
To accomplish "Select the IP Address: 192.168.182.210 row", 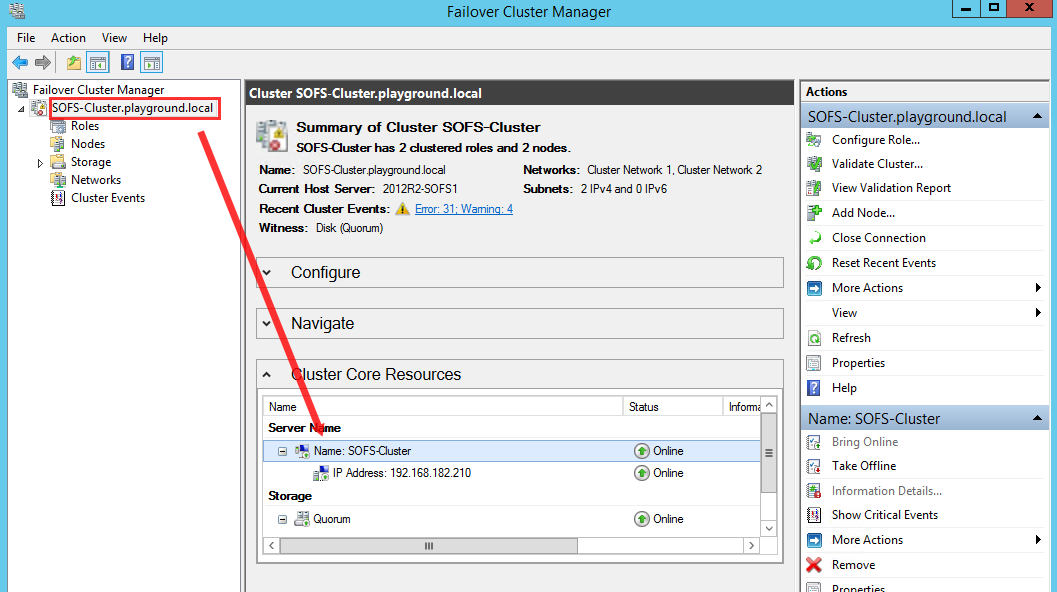I will tap(512, 473).
